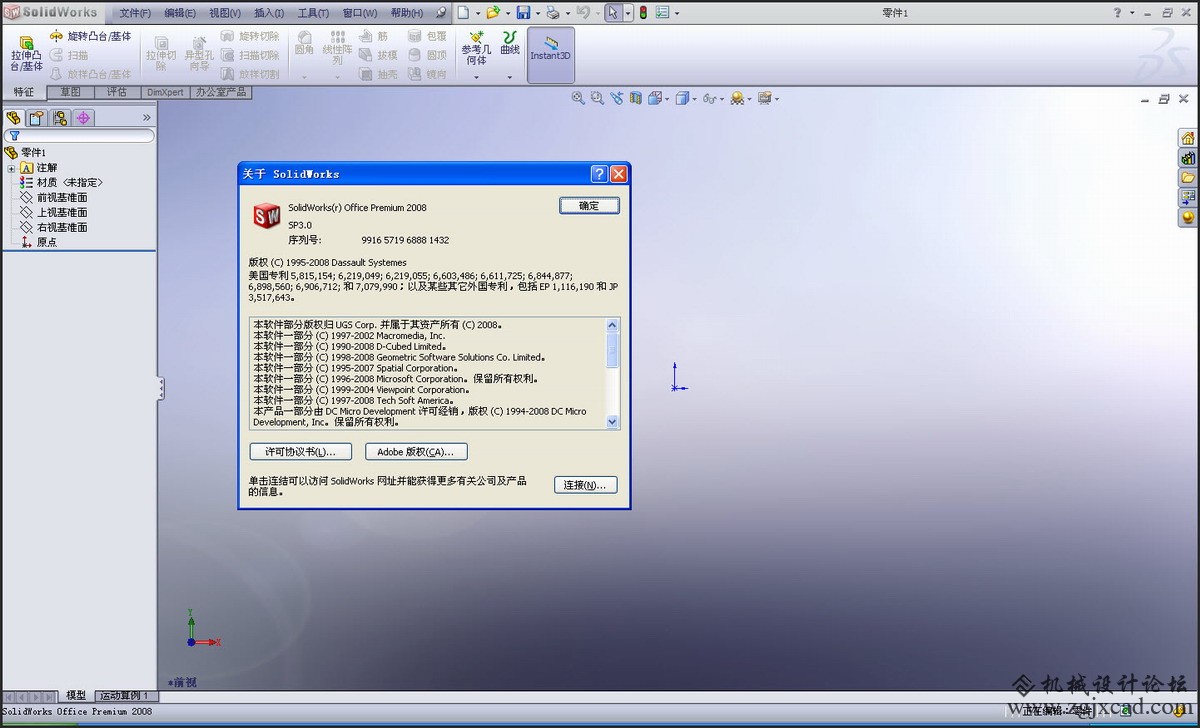Open the View Orientation dropdown arrow
This screenshot has width=1200, height=728.
pyautogui.click(x=666, y=99)
